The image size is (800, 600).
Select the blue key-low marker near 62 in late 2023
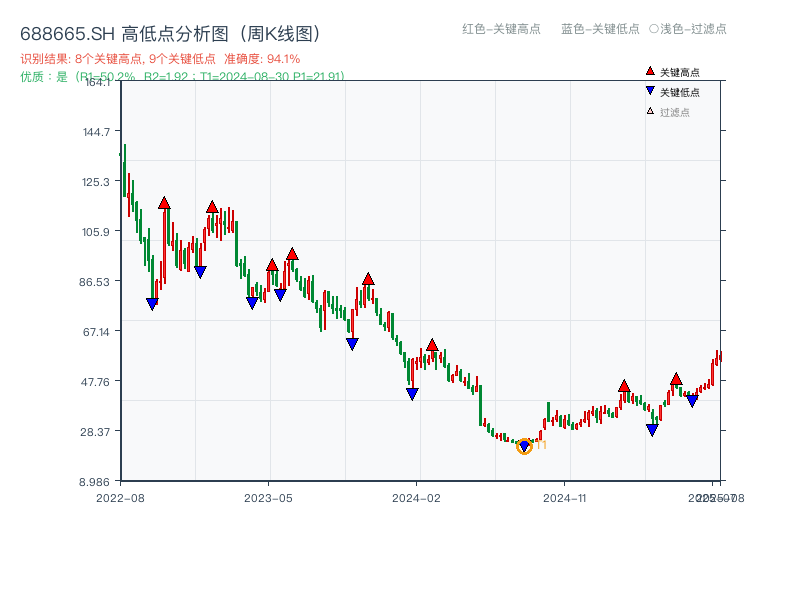pos(352,344)
